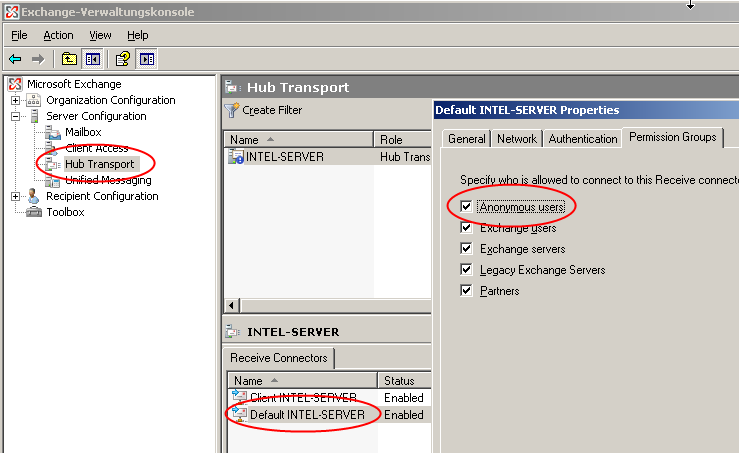
Task: Select the Recipient Configuration label
Action: [x=102, y=196]
